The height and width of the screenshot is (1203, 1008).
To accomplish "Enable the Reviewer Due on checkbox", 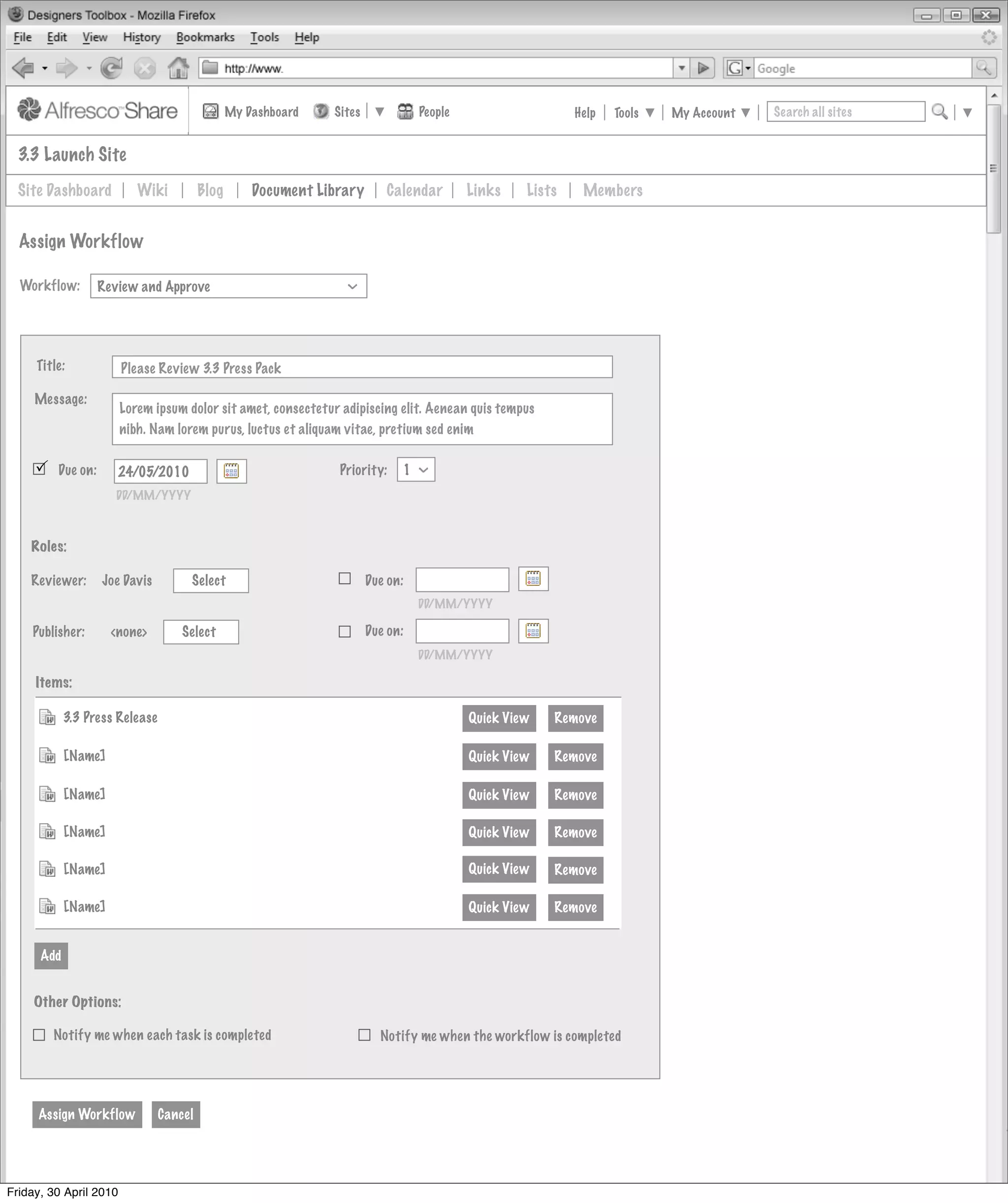I will point(345,579).
